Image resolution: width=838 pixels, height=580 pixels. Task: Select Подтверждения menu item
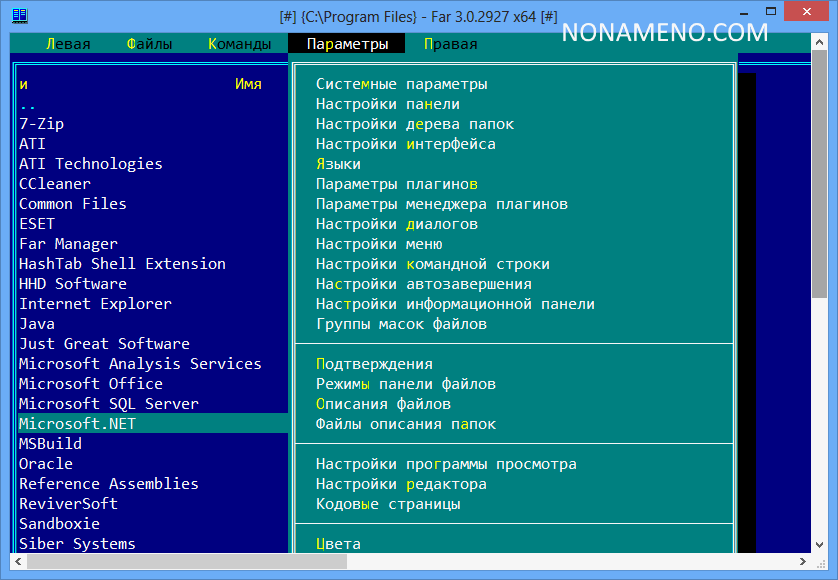coord(374,364)
